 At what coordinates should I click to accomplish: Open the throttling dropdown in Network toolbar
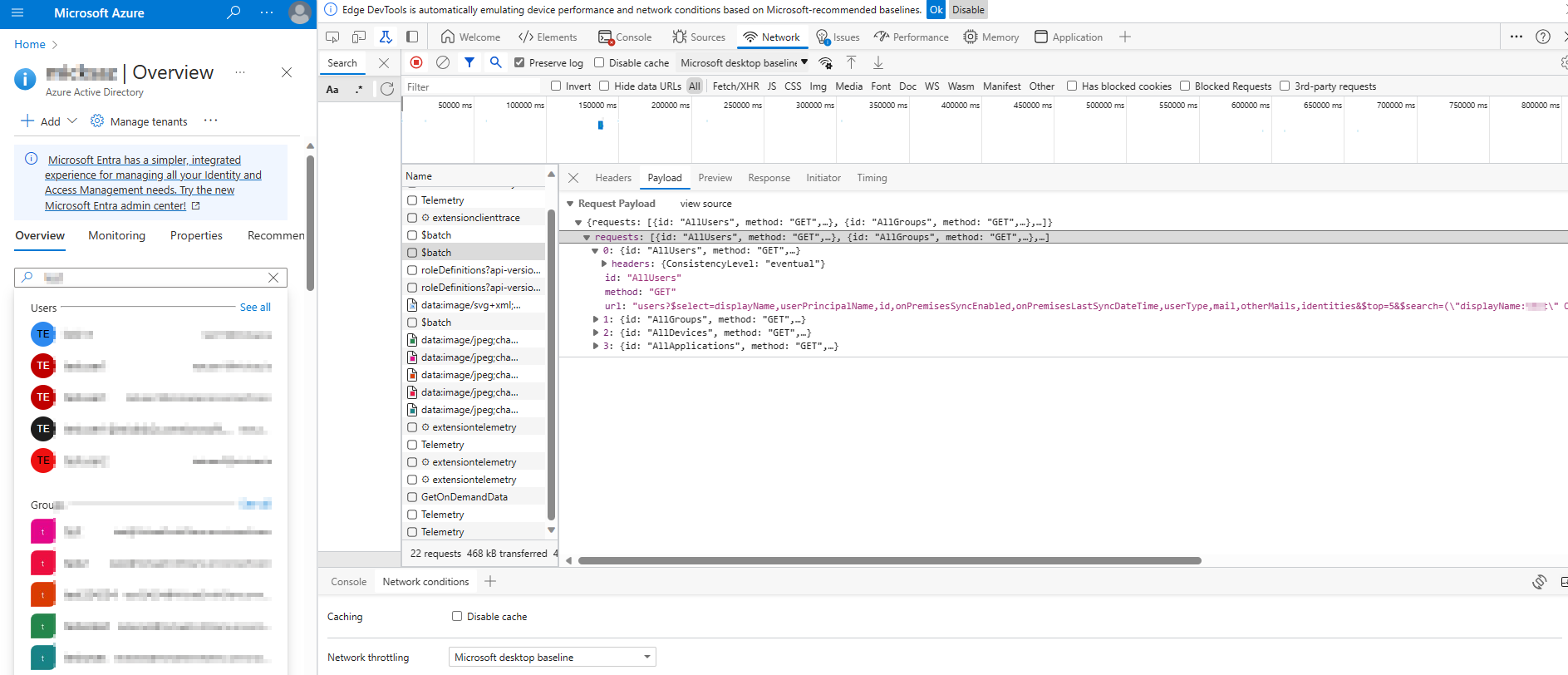click(x=744, y=62)
